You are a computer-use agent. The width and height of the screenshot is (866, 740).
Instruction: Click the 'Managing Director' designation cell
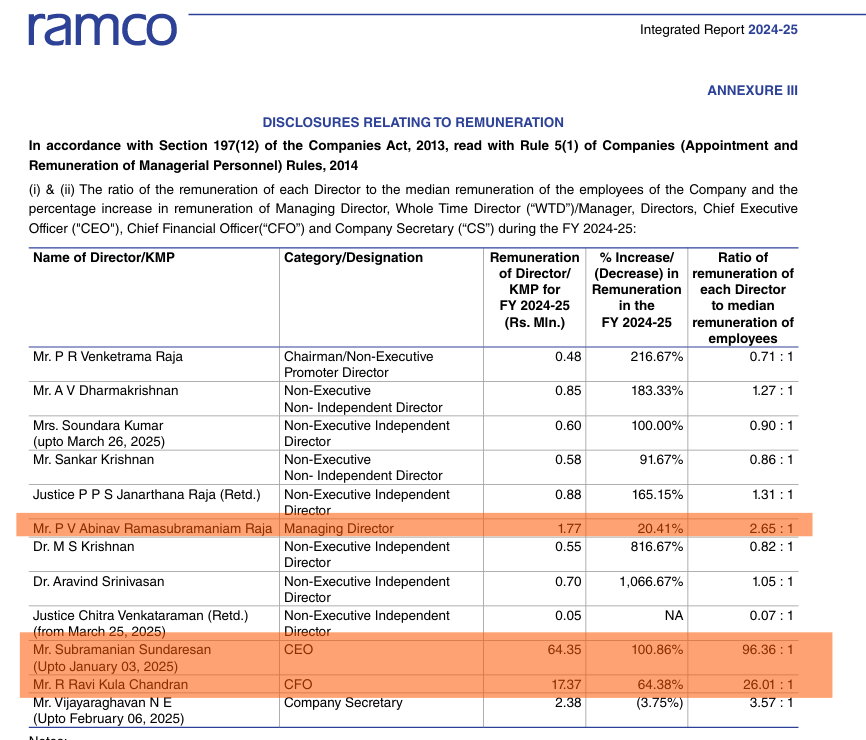click(x=339, y=528)
